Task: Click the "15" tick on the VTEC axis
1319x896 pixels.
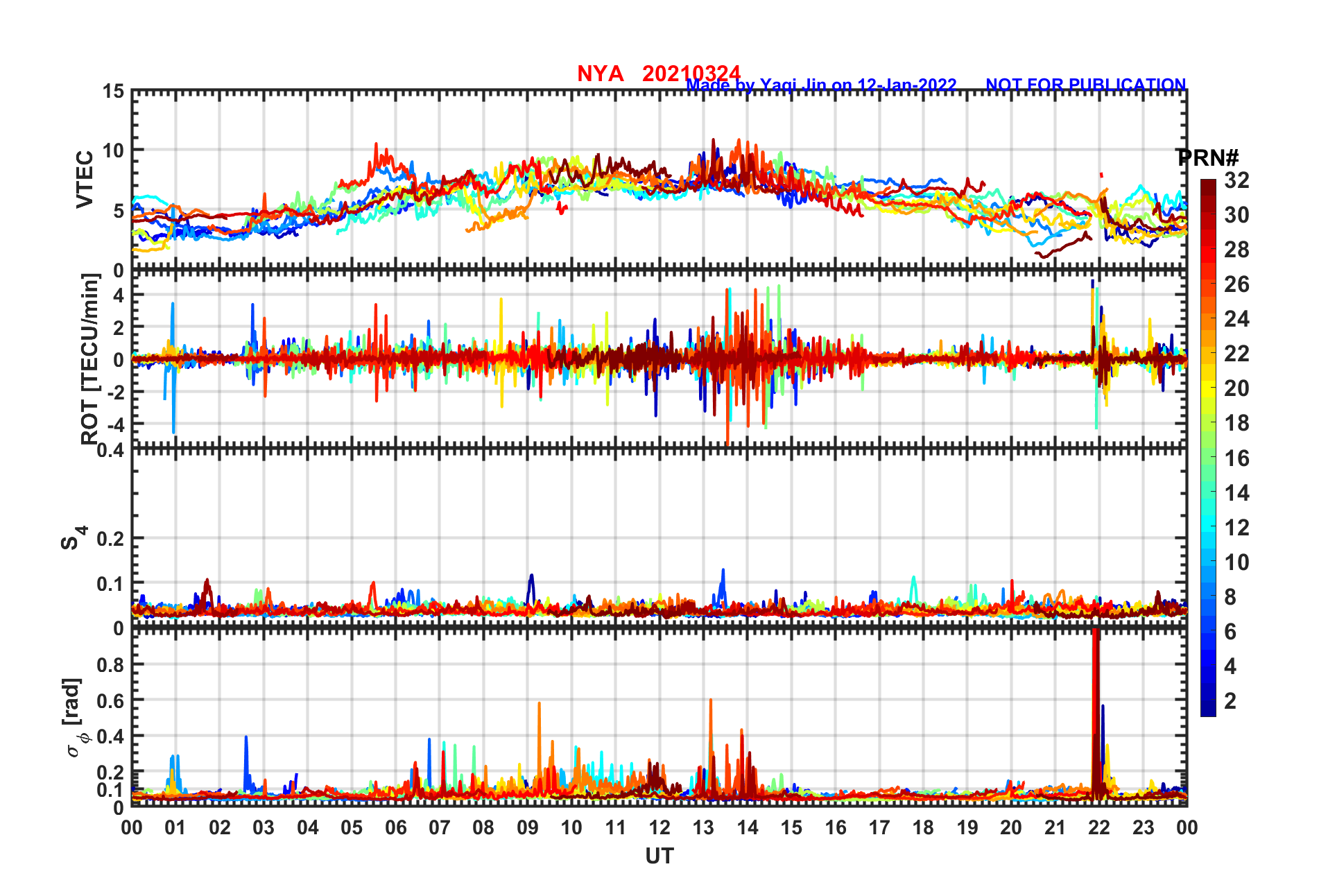Action: point(114,92)
